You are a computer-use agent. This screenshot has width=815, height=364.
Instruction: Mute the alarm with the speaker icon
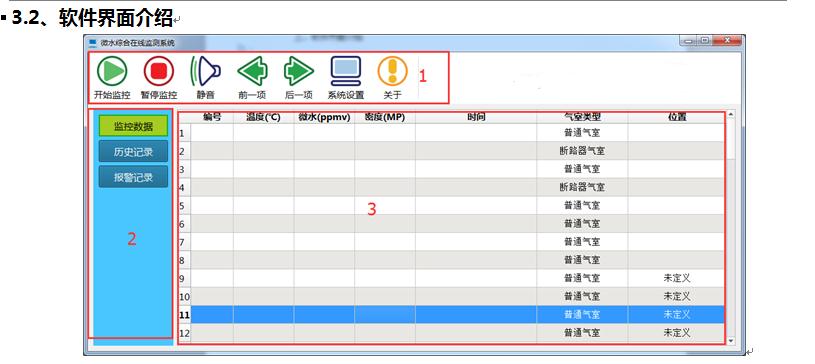pos(205,71)
